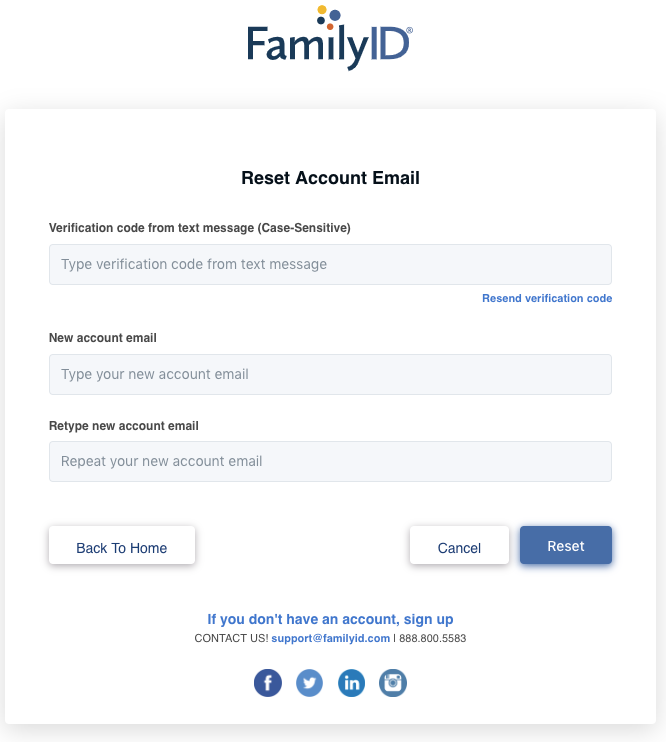
Task: Follow the sign up link
Action: (330, 619)
